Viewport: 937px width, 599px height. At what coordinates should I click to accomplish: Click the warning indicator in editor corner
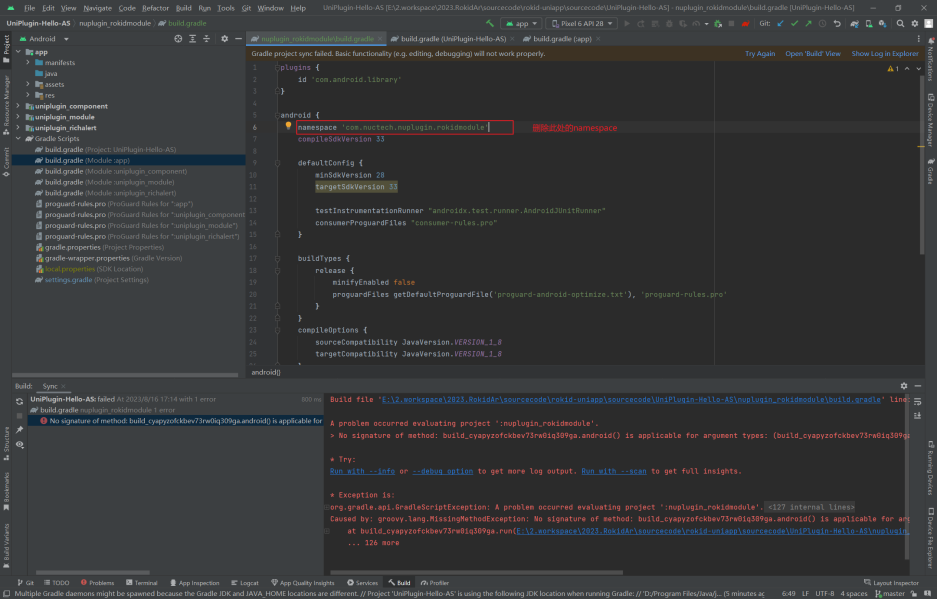click(x=893, y=69)
